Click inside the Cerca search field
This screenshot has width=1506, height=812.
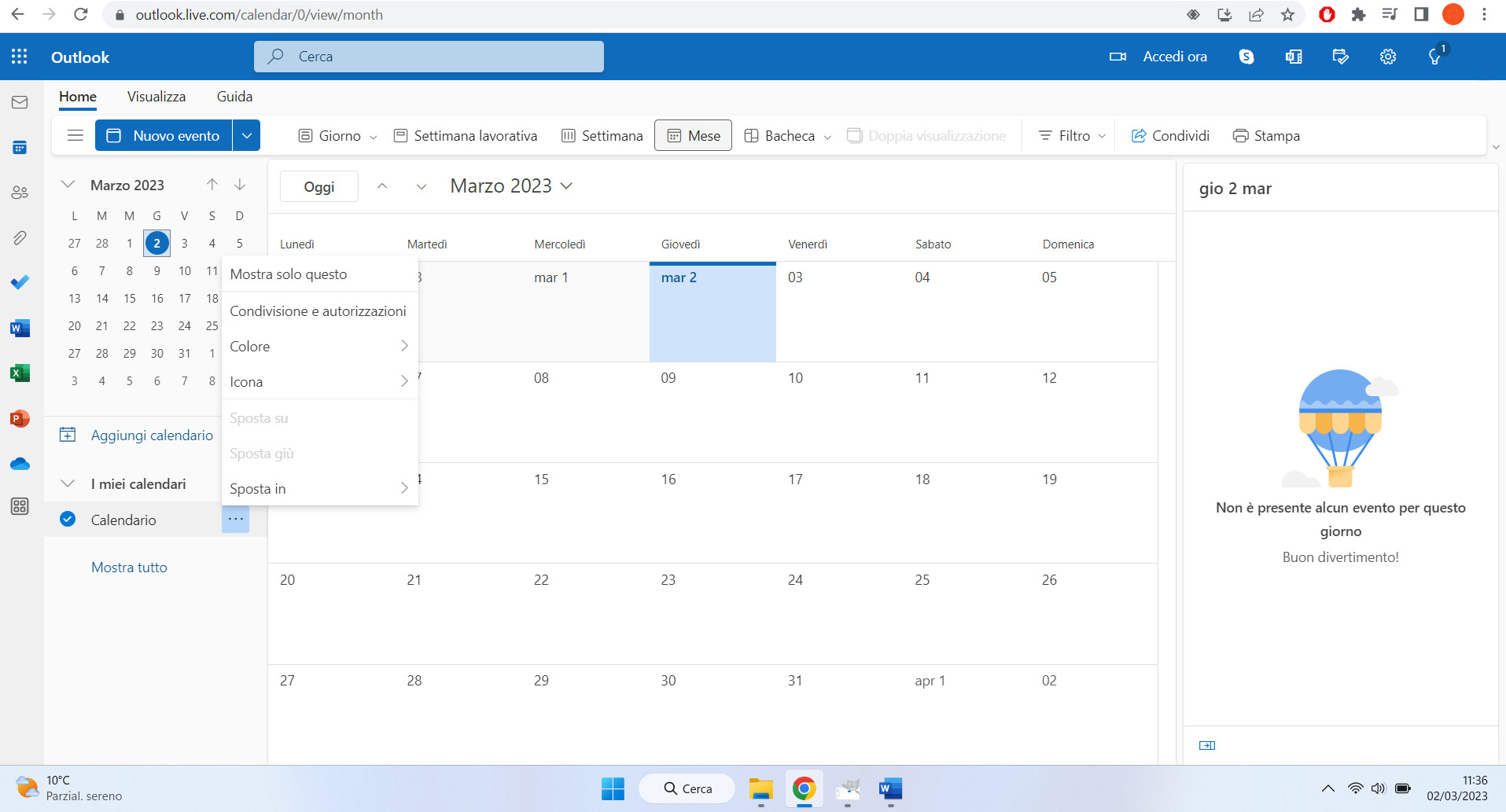[429, 56]
